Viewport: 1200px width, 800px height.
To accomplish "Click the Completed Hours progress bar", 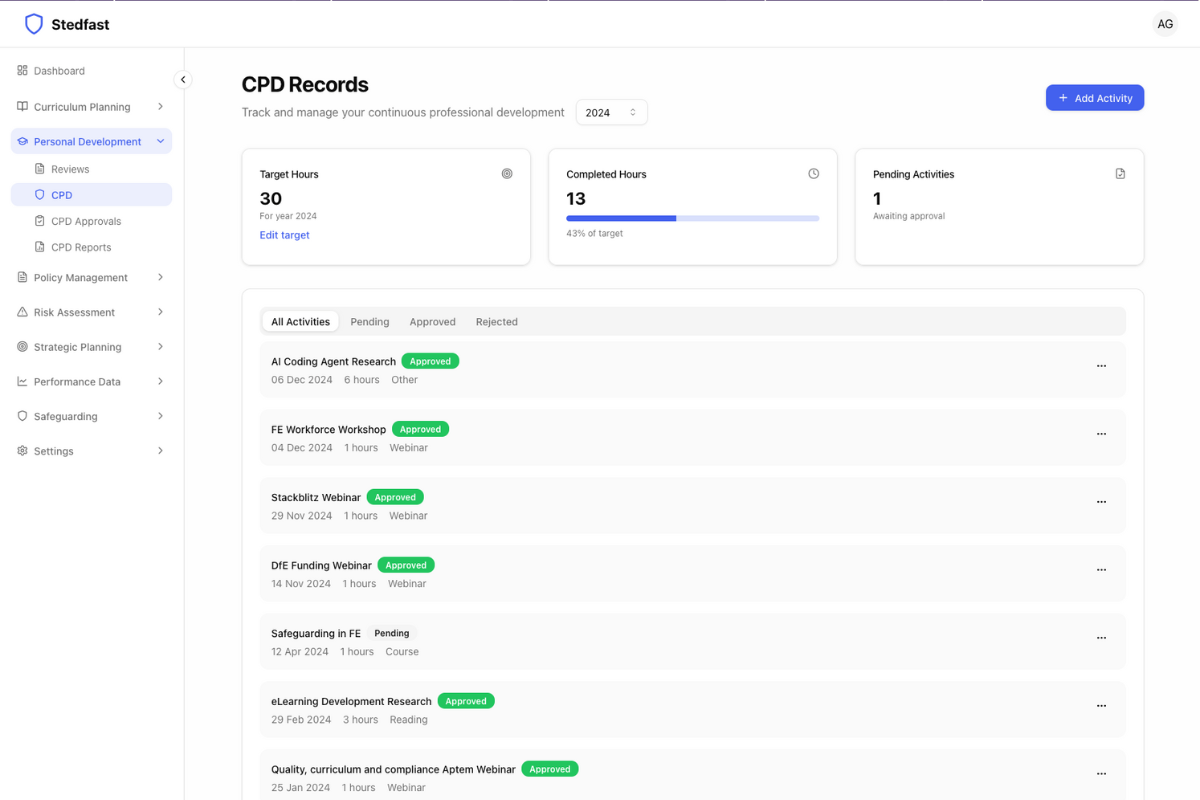I will [x=692, y=218].
